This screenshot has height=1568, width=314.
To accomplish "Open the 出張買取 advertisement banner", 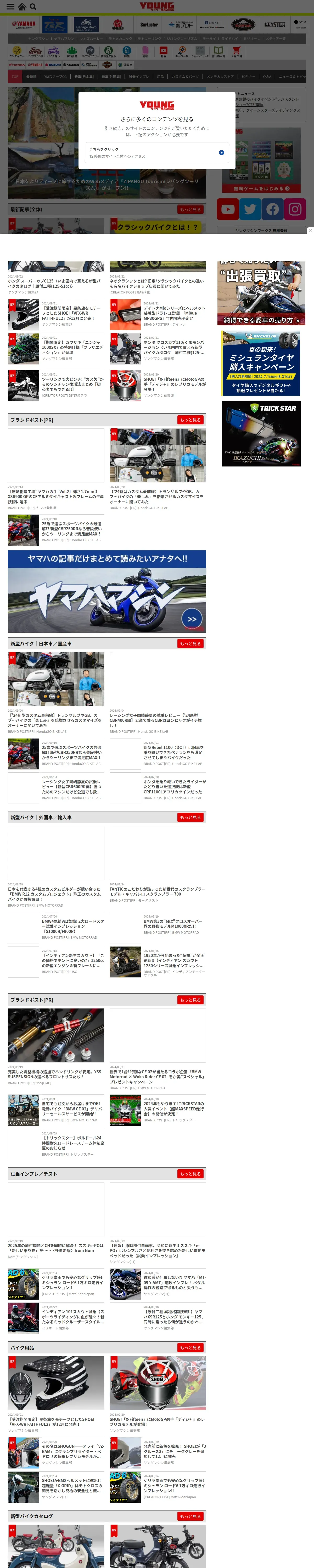I will (262, 293).
